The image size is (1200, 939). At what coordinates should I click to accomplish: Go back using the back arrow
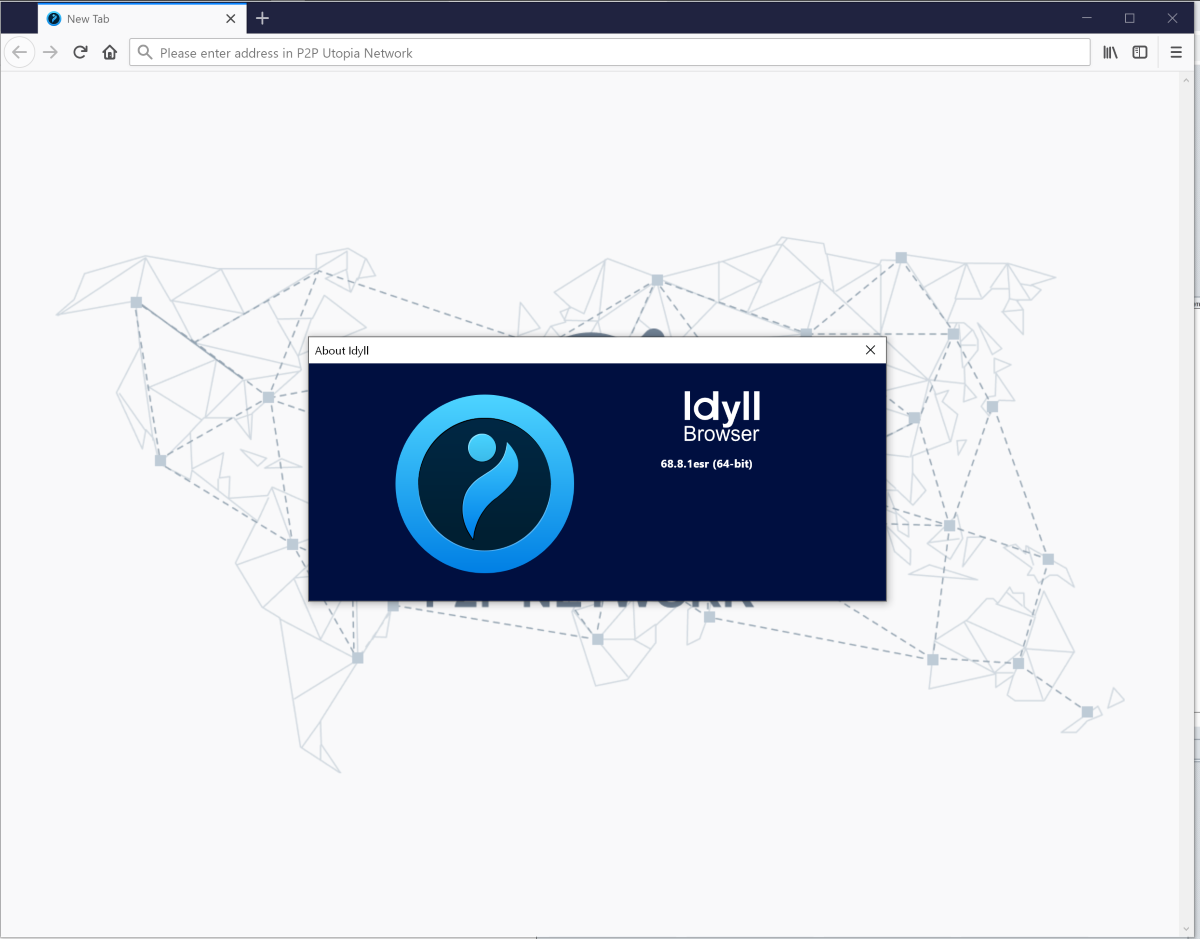click(19, 53)
